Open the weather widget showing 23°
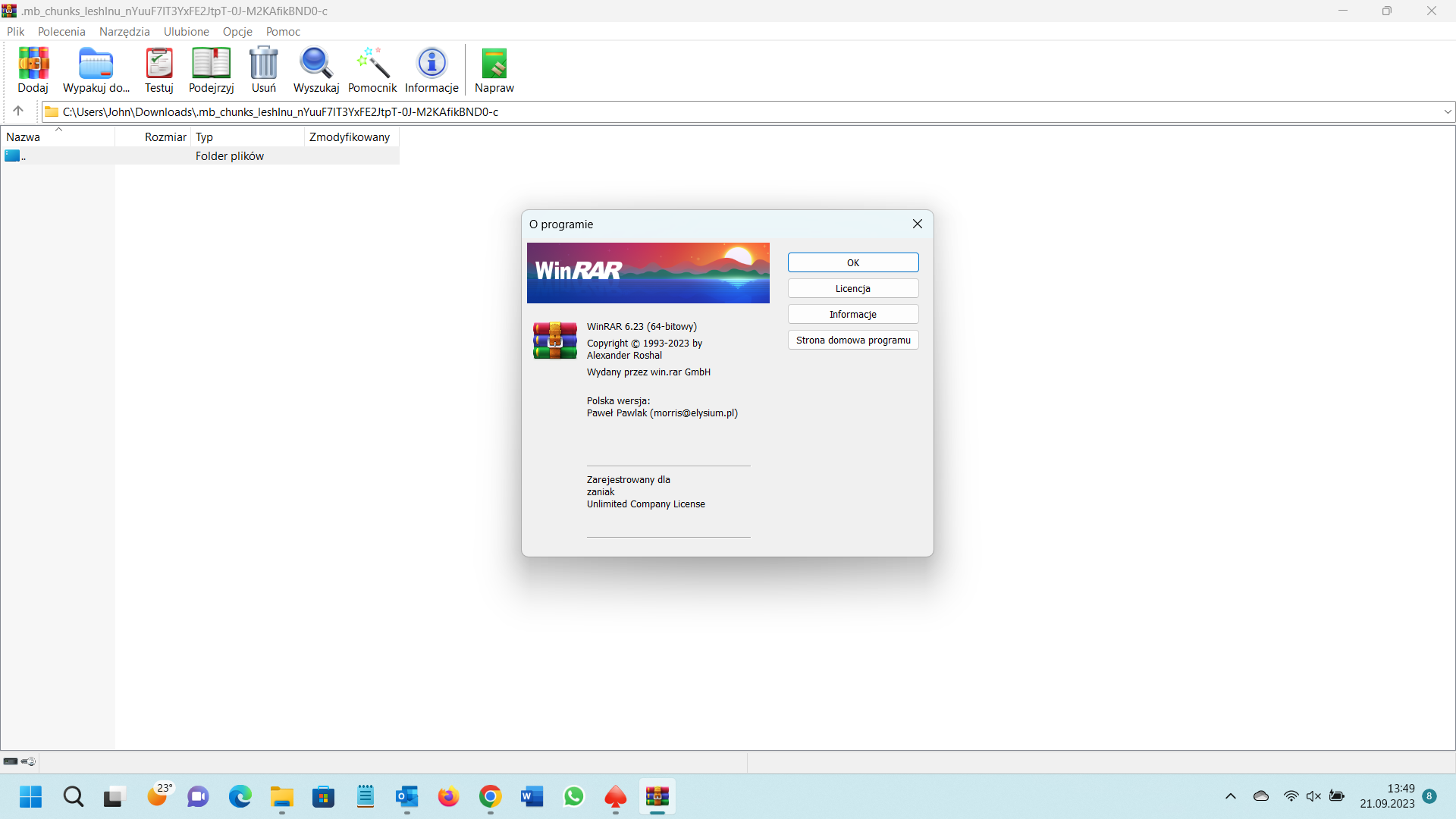This screenshot has height=819, width=1456. point(159,795)
